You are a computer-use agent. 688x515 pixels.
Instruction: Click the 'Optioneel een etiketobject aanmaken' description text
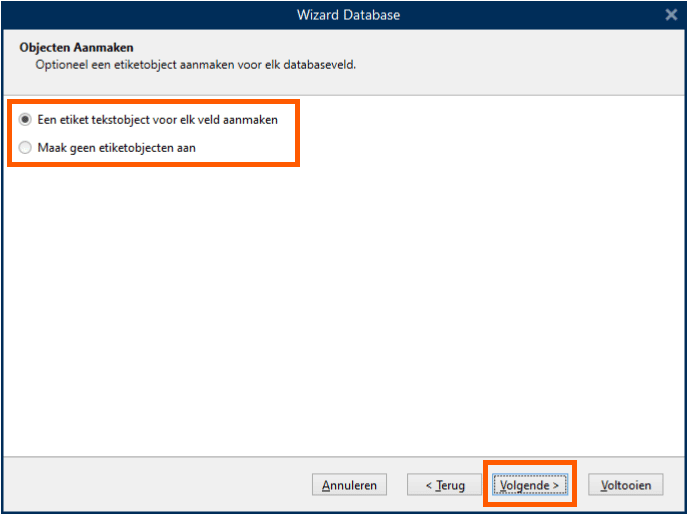196,65
